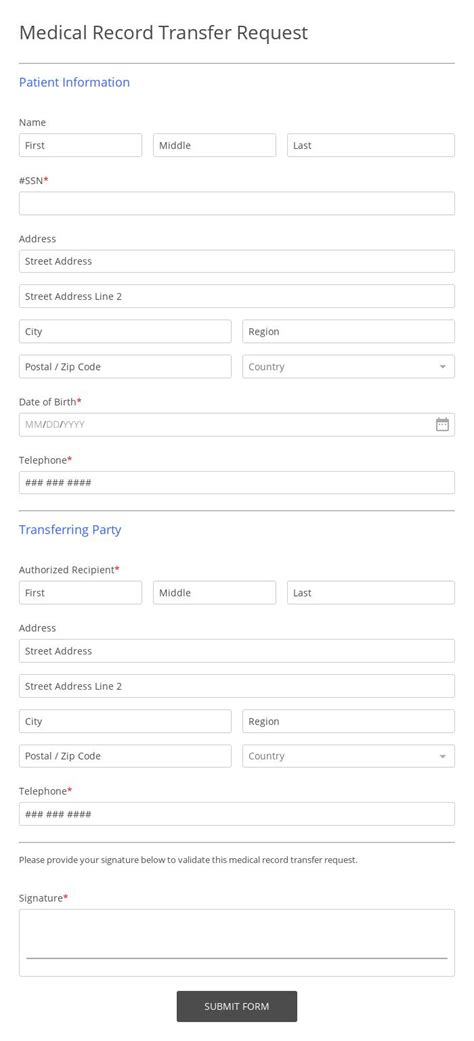
Task: Select the patient Street Address field
Action: point(237,261)
